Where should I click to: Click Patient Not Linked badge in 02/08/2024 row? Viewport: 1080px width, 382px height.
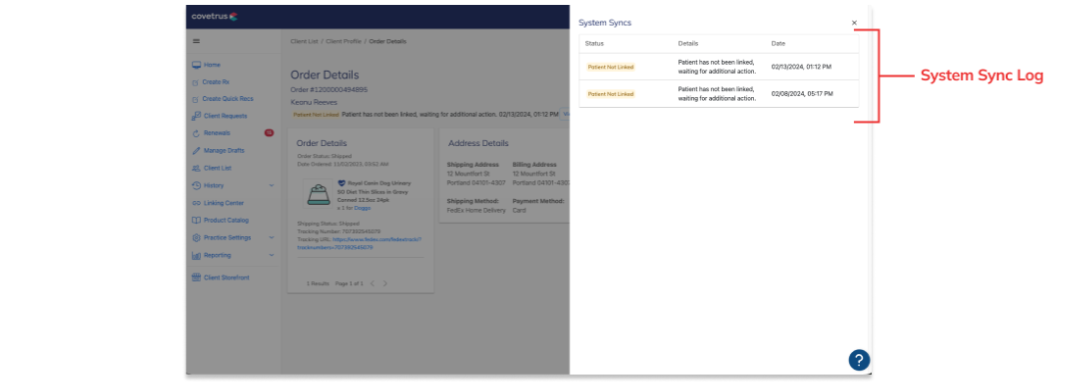click(x=610, y=94)
